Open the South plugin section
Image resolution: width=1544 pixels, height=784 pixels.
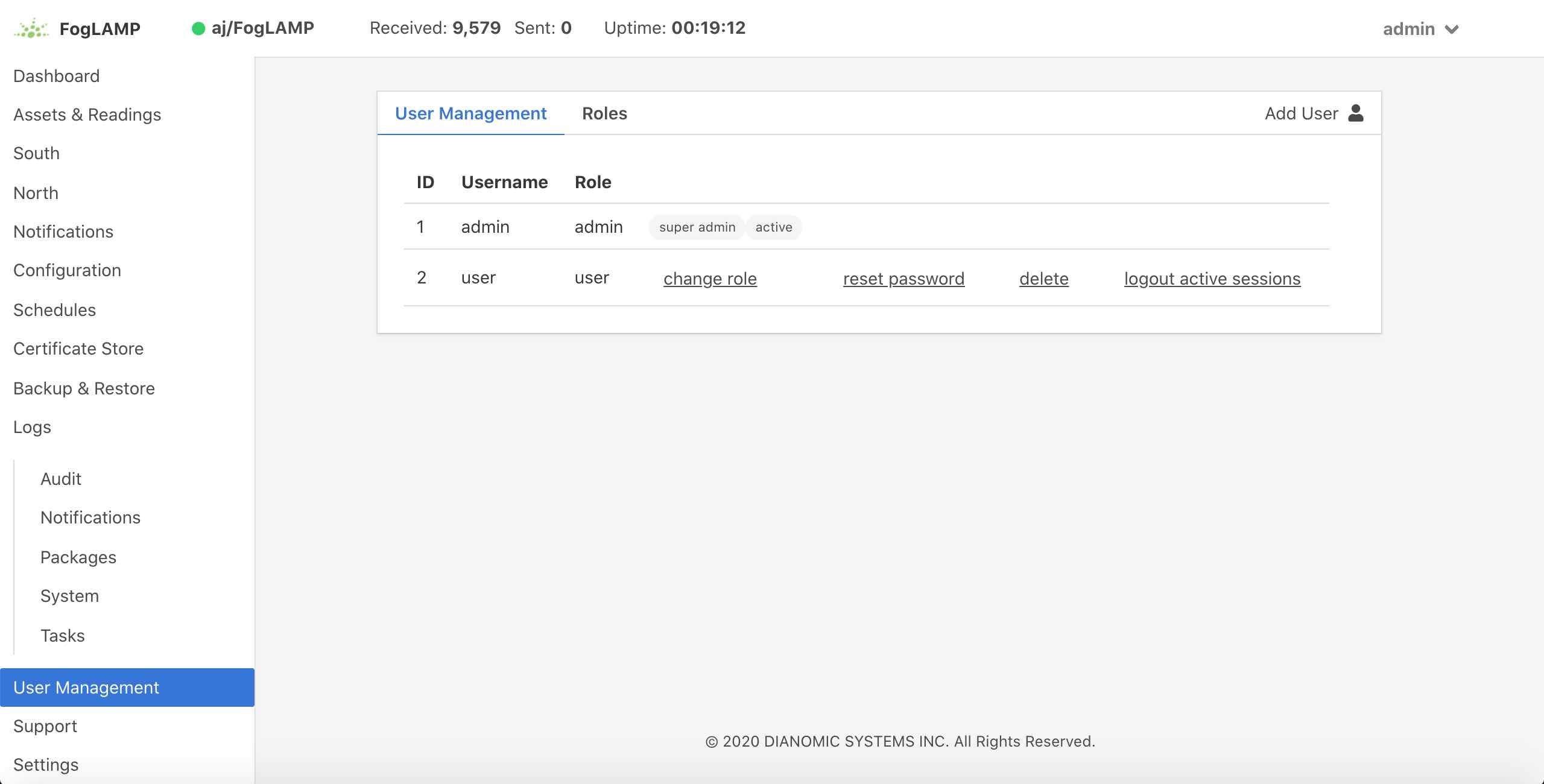[x=36, y=153]
